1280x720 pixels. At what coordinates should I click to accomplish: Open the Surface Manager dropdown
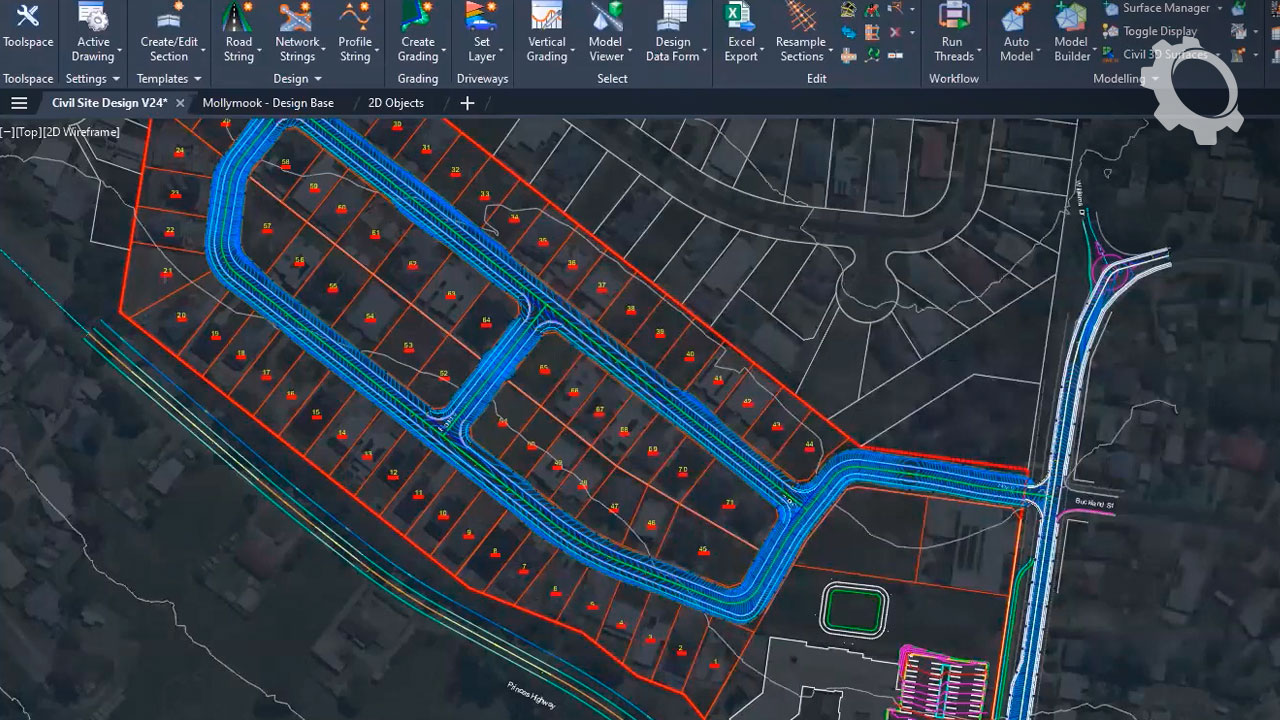[1219, 9]
